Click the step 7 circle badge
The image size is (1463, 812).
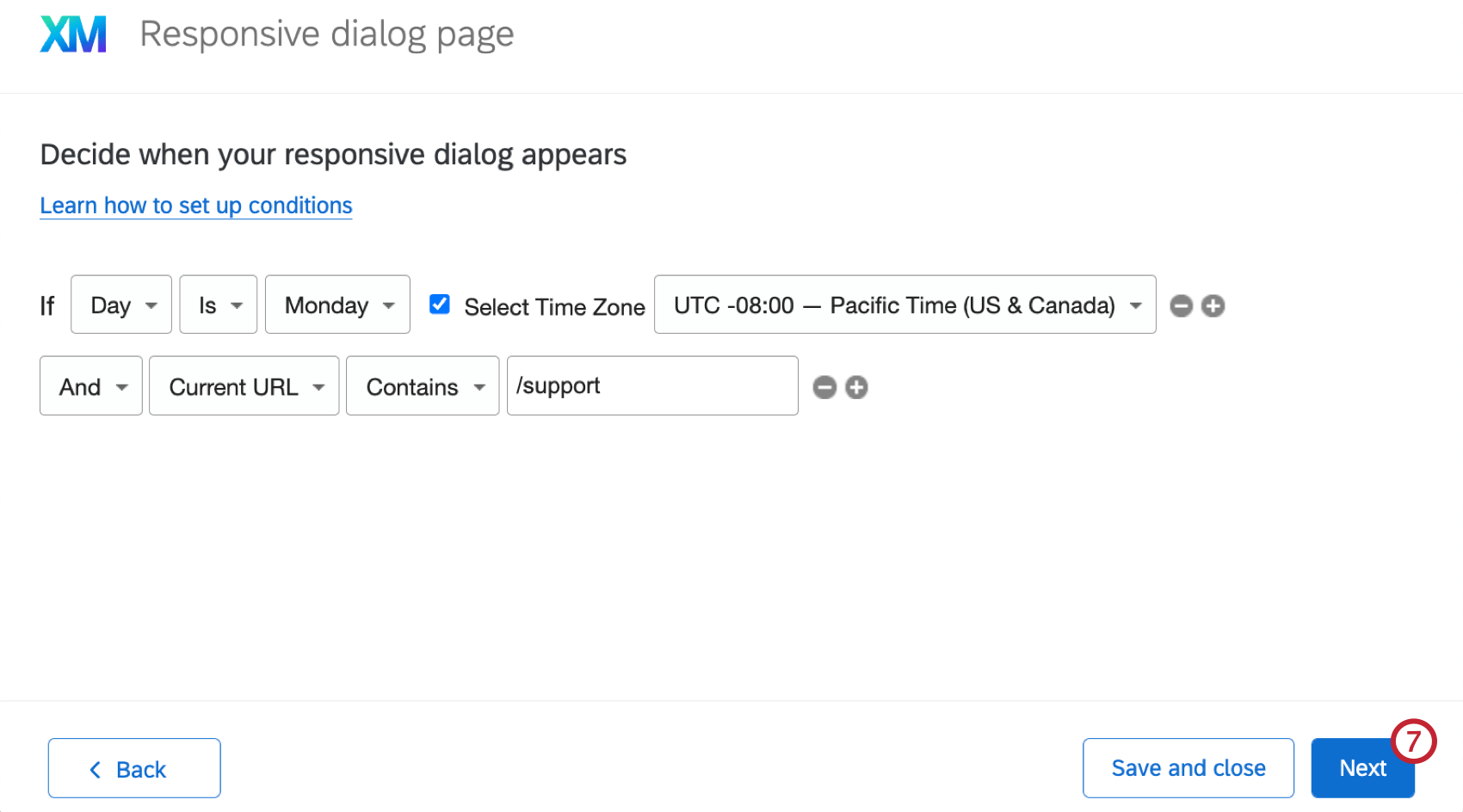point(1413,741)
